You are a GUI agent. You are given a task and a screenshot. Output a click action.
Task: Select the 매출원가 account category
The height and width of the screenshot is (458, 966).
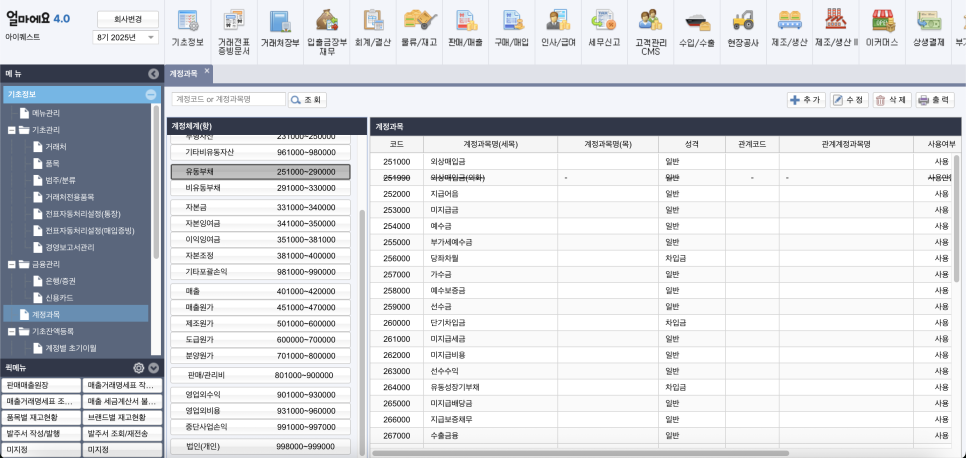click(261, 307)
